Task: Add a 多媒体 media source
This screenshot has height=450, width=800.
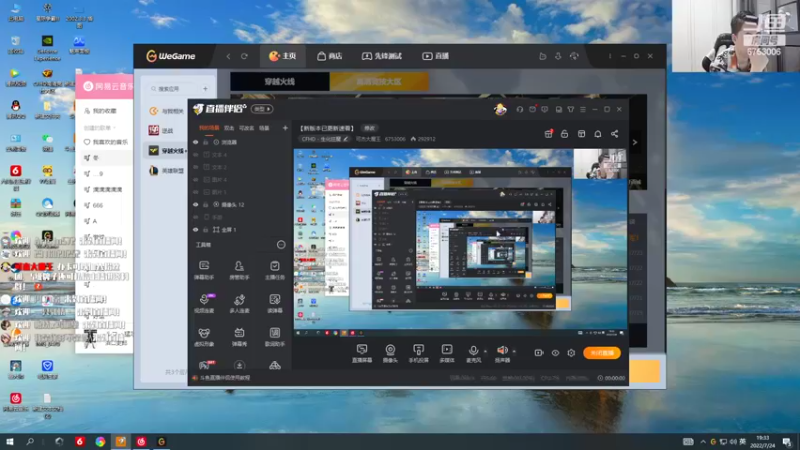Action: point(447,353)
